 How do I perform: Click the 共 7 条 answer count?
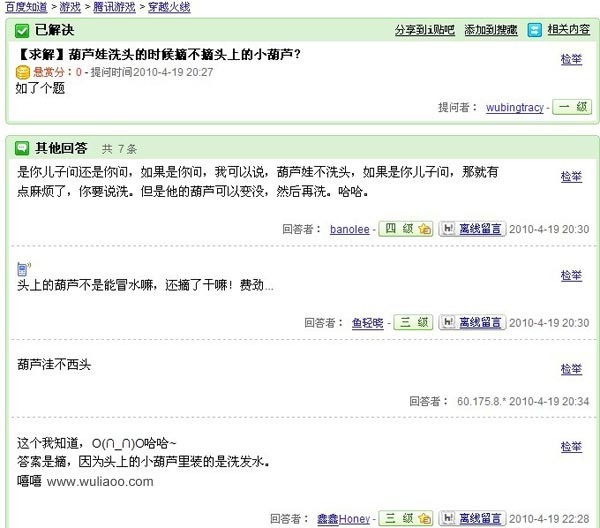119,149
